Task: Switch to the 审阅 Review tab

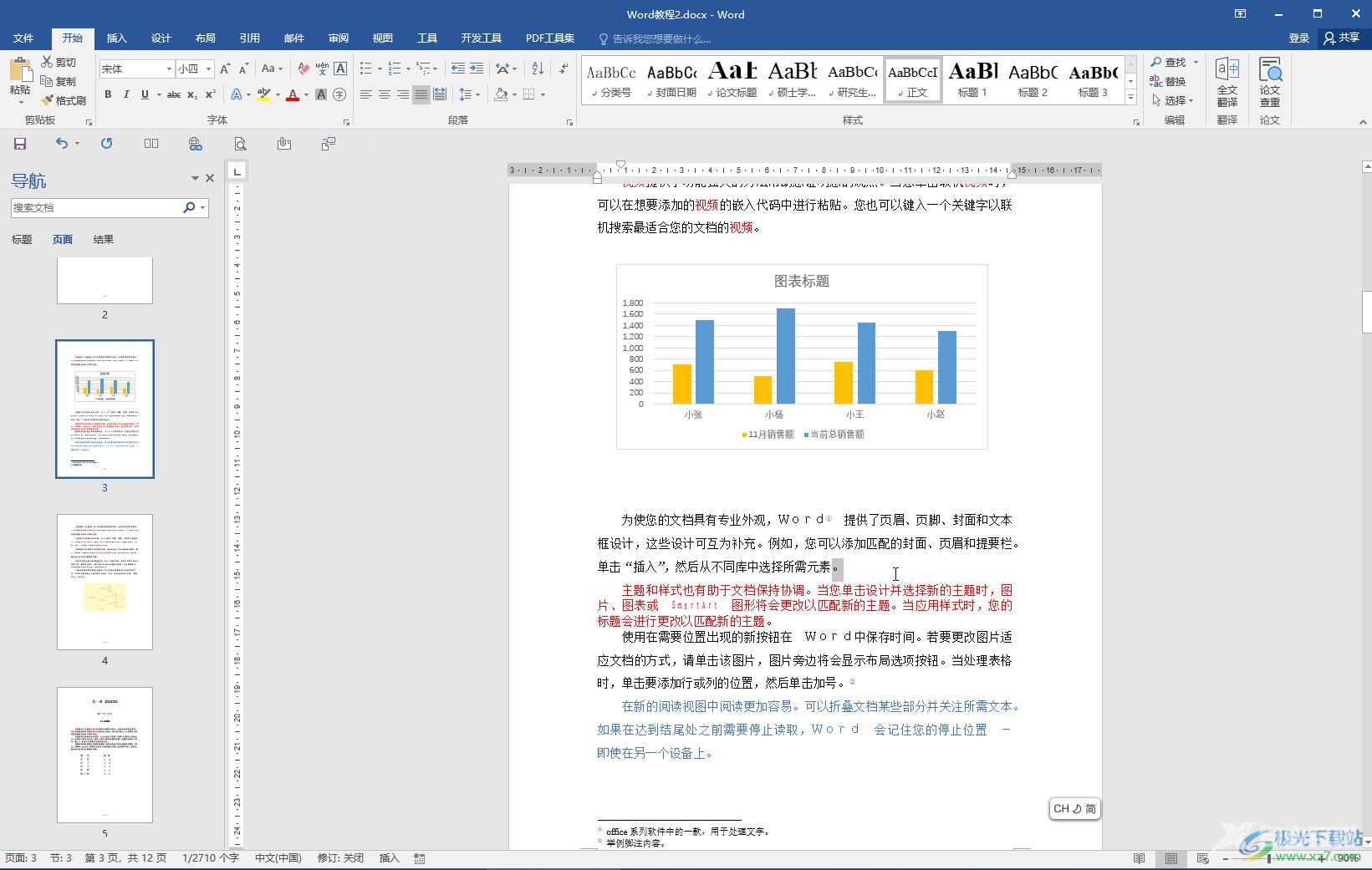Action: pos(339,38)
